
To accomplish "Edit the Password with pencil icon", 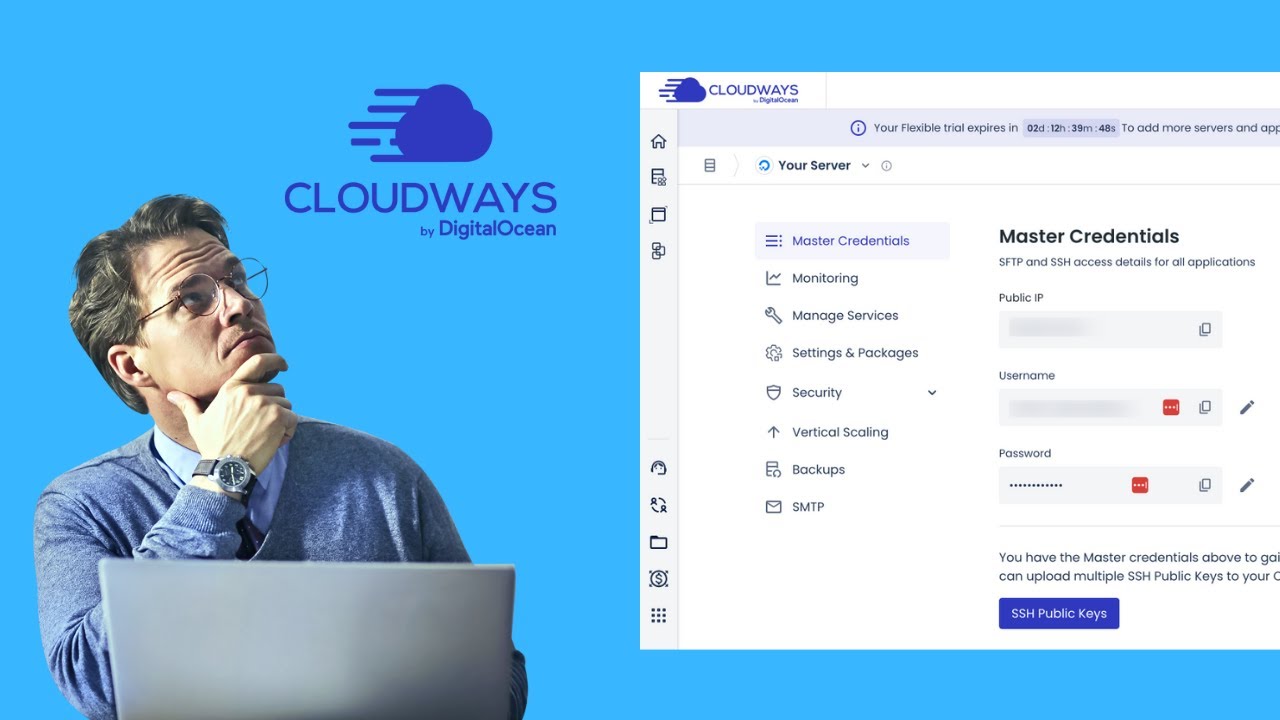I will point(1247,485).
